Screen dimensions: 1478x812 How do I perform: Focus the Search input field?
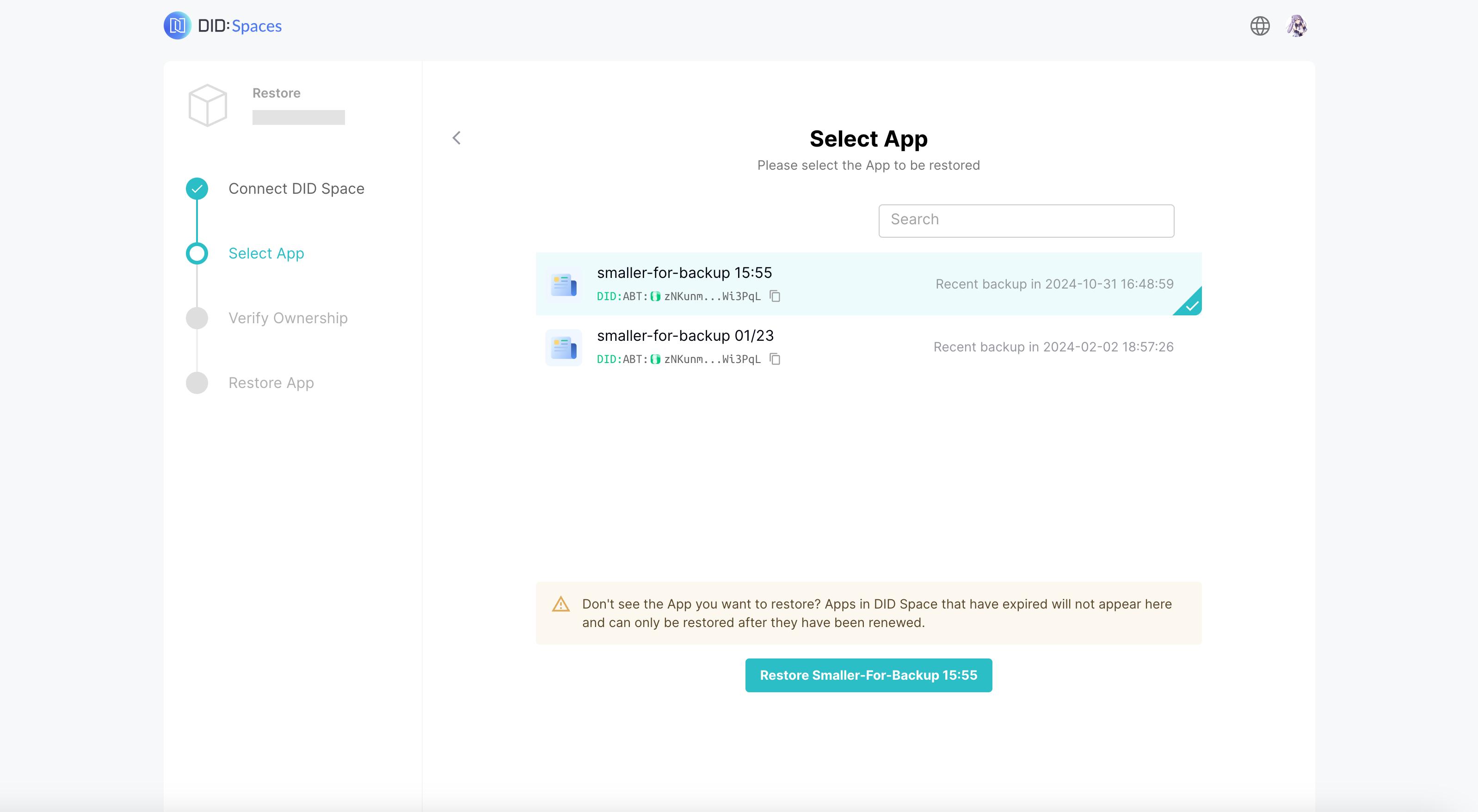click(1026, 221)
